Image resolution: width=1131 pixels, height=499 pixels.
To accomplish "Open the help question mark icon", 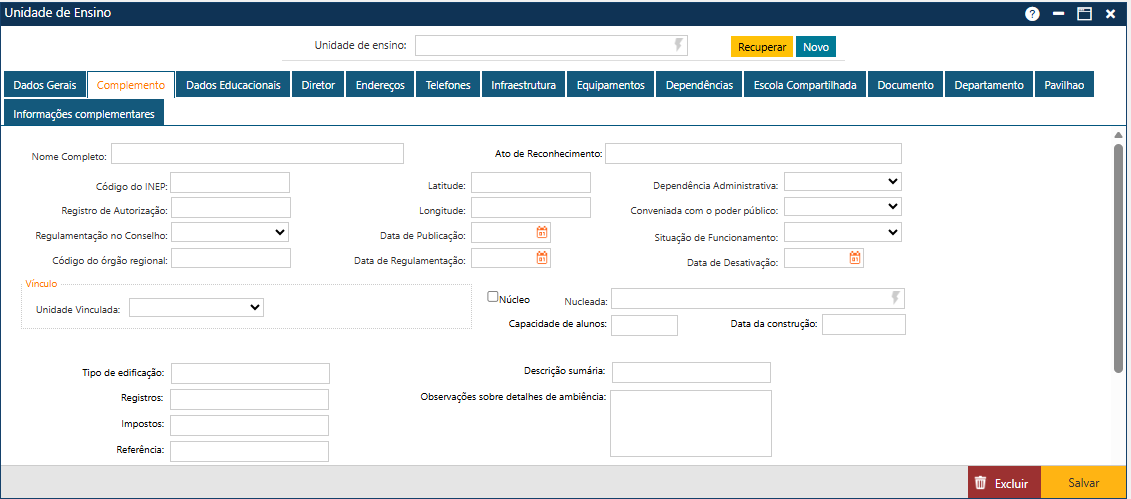I will [1032, 14].
